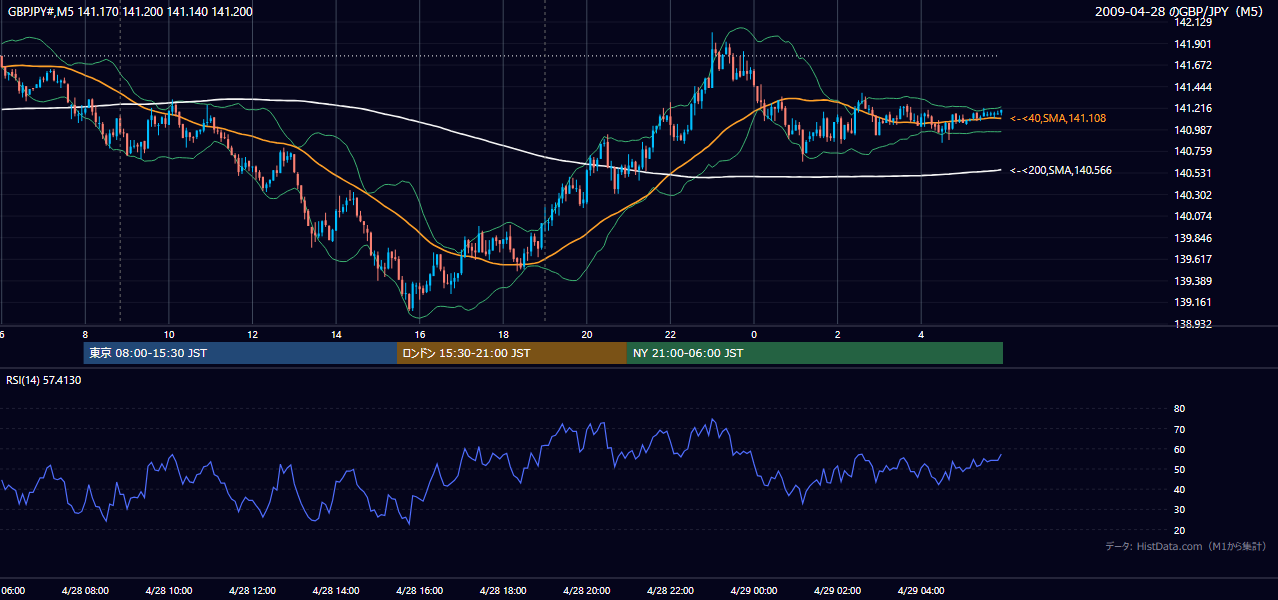This screenshot has width=1278, height=600.
Task: Click the RSI(14) 57.4130 indicator label
Action: tap(44, 380)
